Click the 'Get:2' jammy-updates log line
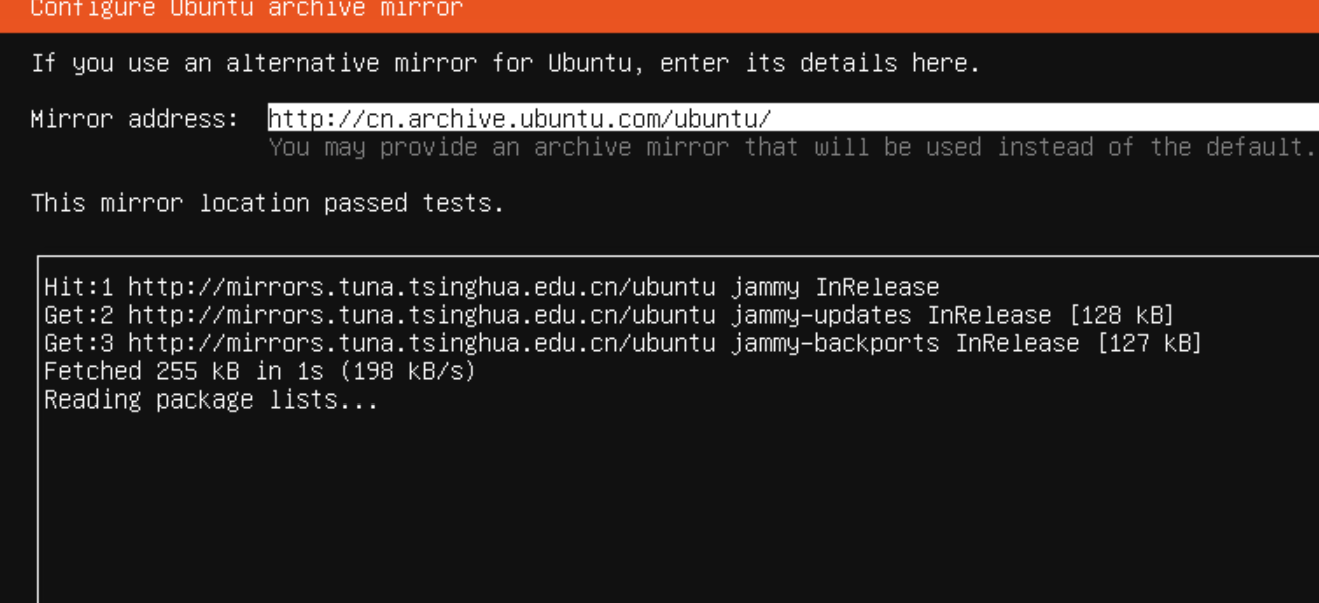The width and height of the screenshot is (1319, 603). click(609, 315)
